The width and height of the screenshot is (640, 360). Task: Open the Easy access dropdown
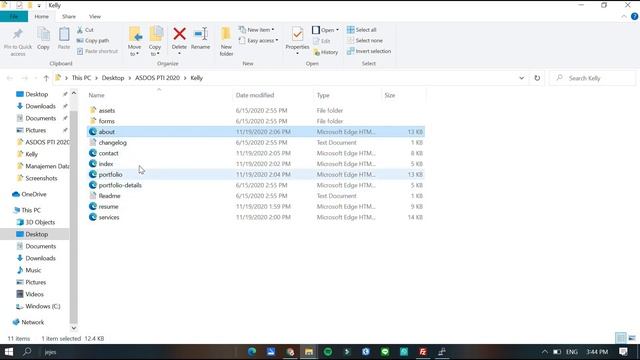(258, 40)
